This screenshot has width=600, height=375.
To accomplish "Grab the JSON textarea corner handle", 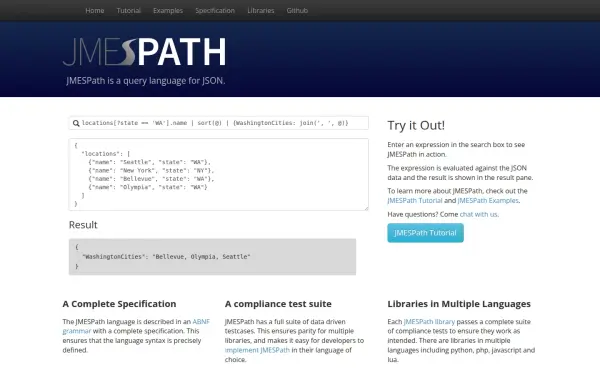I will click(366, 208).
